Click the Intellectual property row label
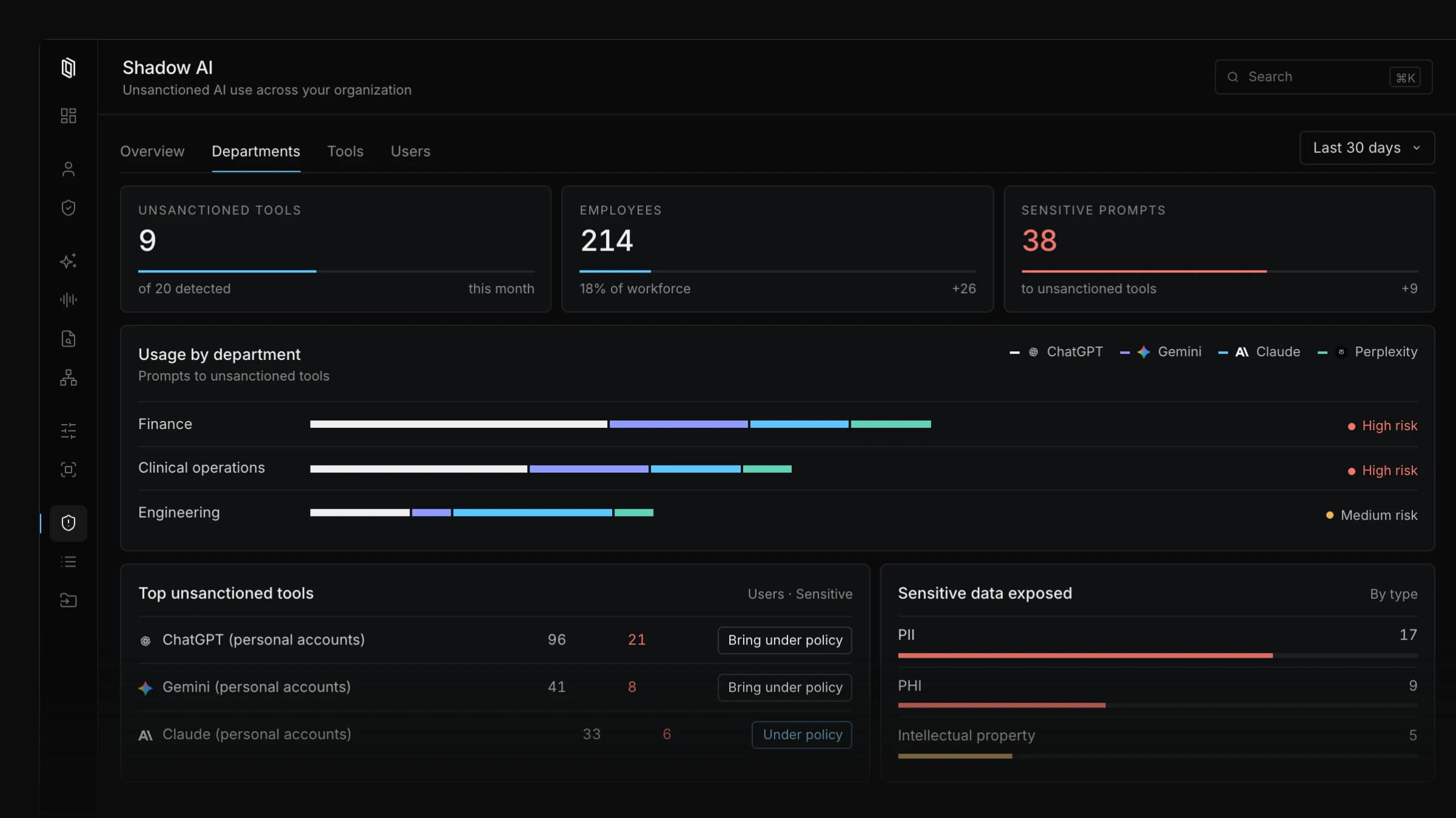The height and width of the screenshot is (818, 1456). [x=966, y=735]
